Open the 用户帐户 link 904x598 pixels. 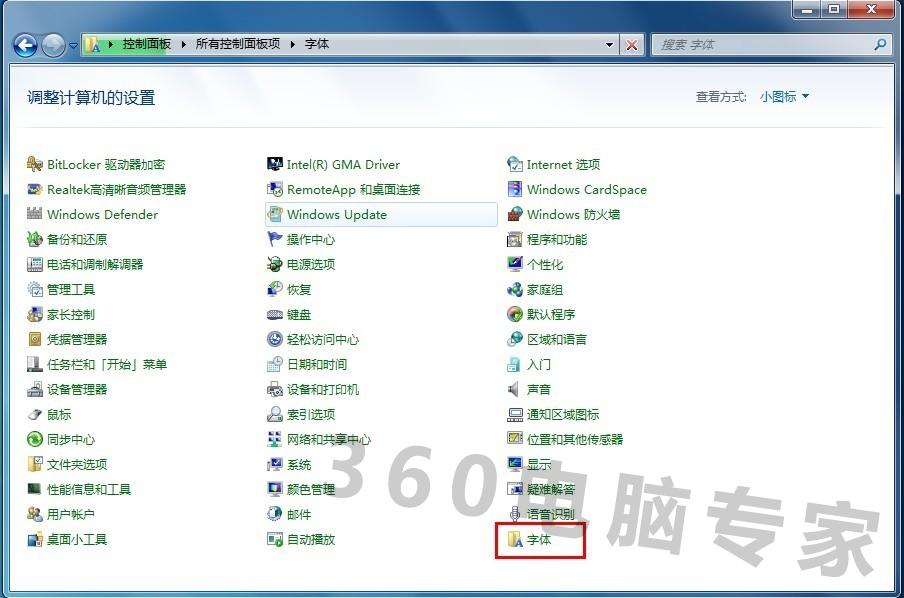coord(70,514)
